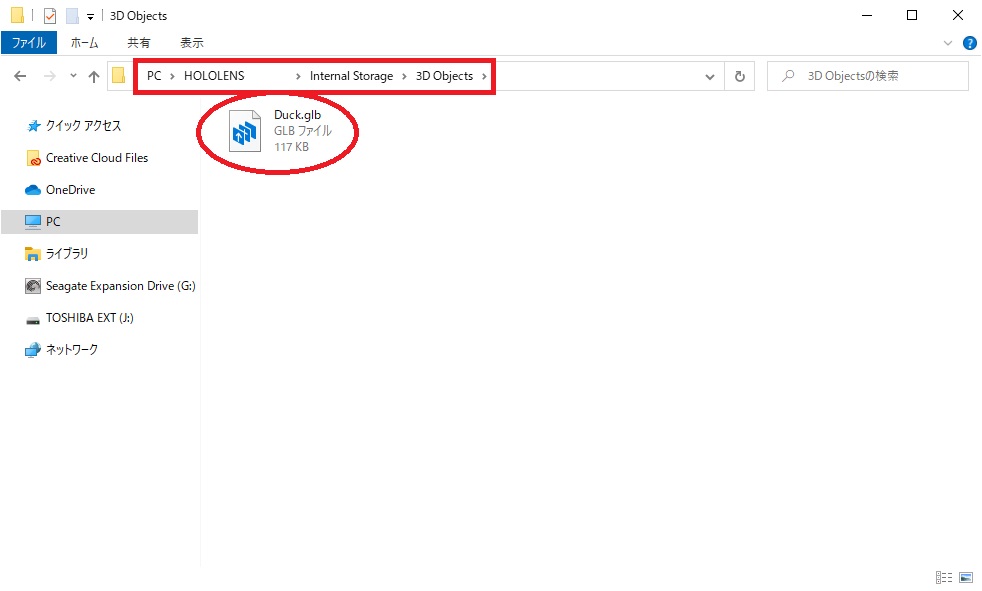The height and width of the screenshot is (591, 982).
Task: Minimize the 3D Objects window
Action: (867, 16)
